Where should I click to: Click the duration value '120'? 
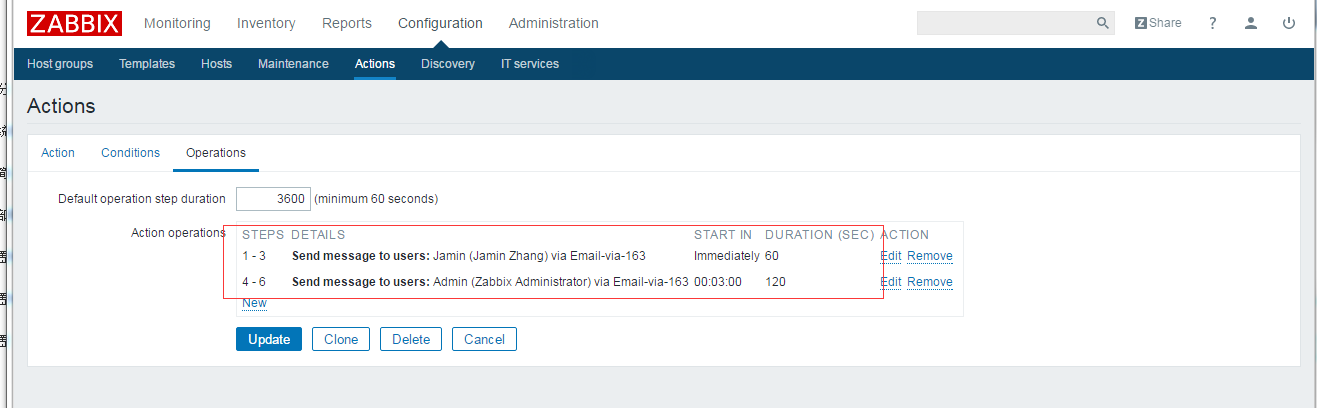(x=775, y=282)
